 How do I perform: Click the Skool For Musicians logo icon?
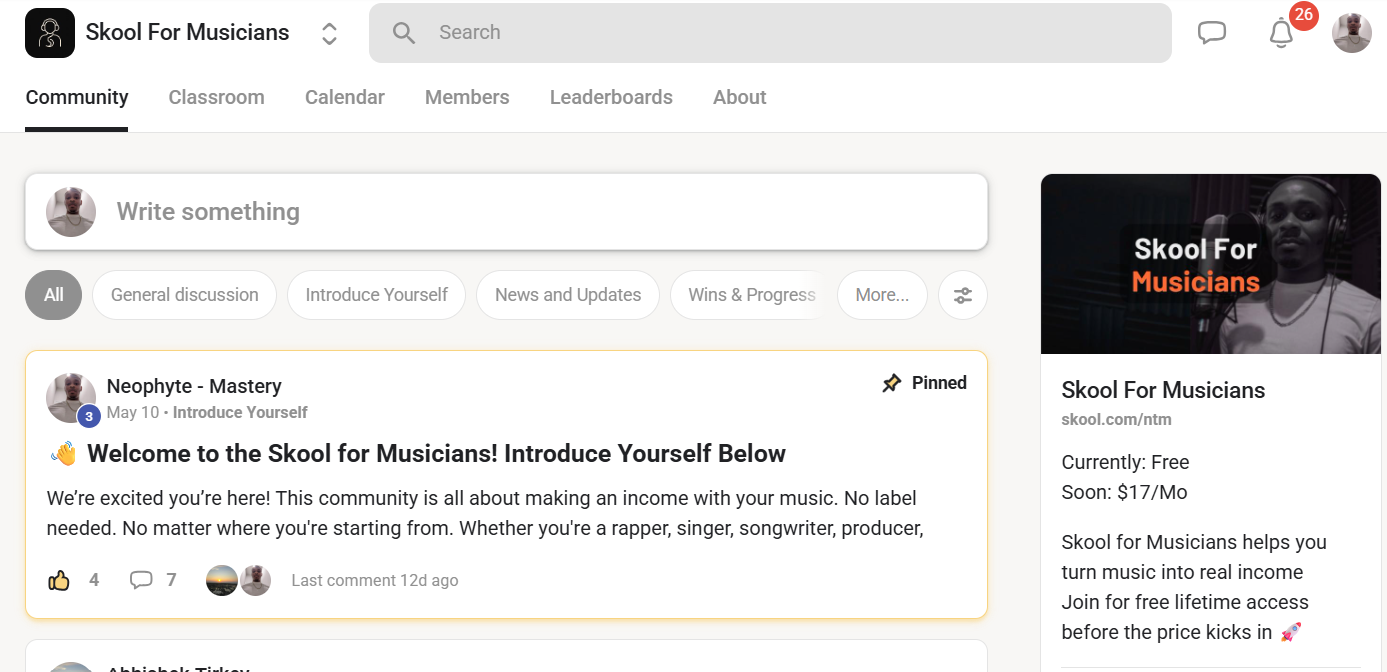coord(50,33)
